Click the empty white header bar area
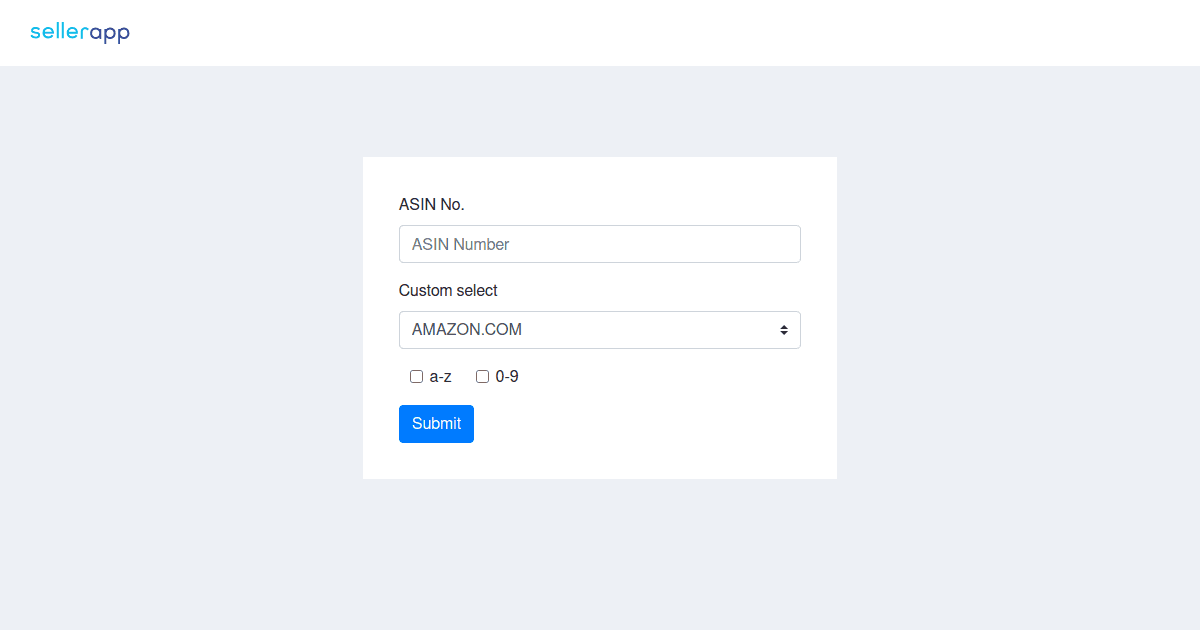 coord(650,33)
